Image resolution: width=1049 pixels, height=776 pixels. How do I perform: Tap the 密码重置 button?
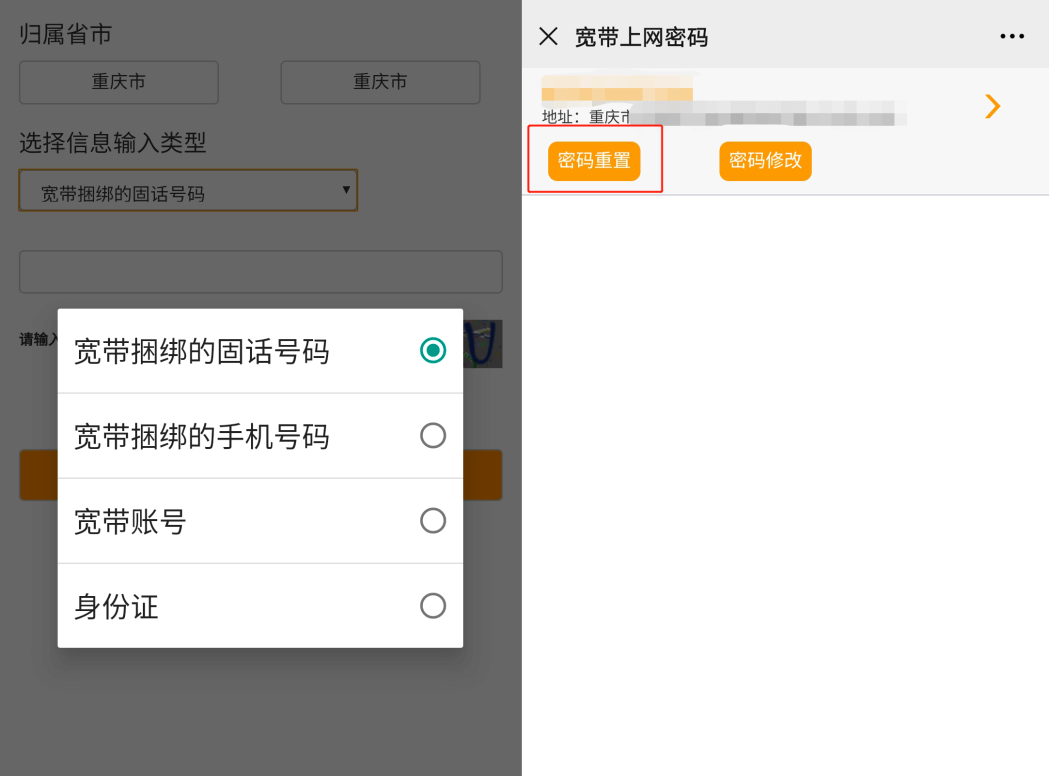pos(593,160)
